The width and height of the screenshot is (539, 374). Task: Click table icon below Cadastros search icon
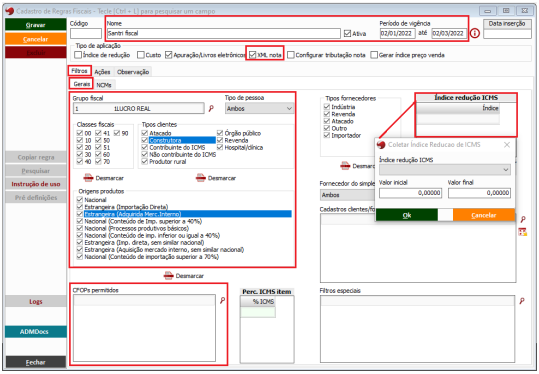pos(522,232)
